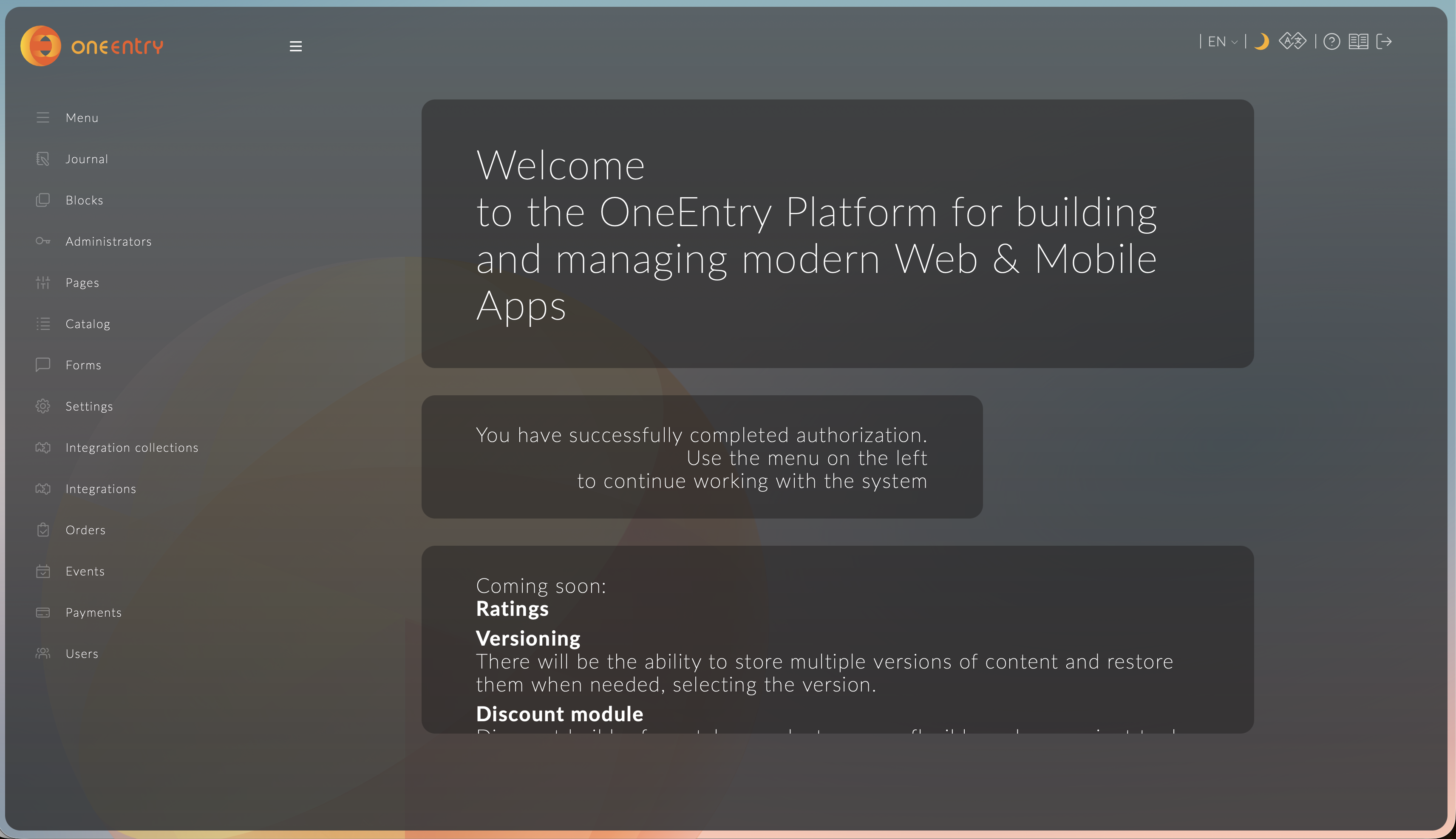Screen dimensions: 1456x839
Task: Click the Forms chat bubble icon
Action: click(42, 365)
